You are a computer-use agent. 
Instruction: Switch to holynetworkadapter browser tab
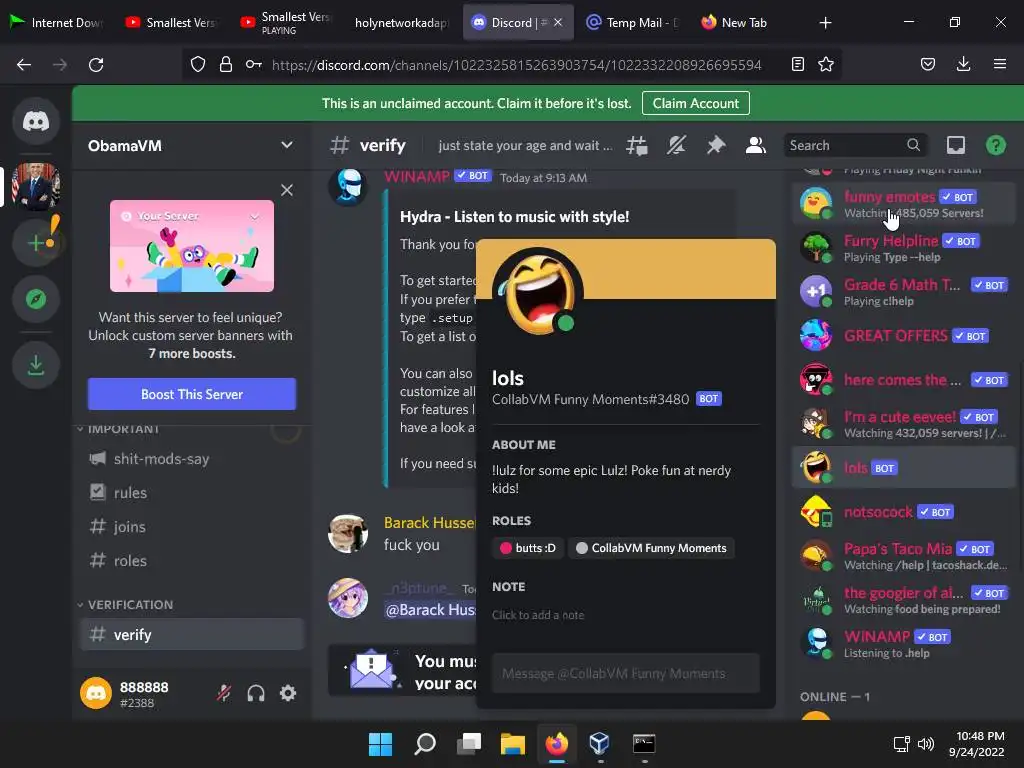tap(401, 22)
